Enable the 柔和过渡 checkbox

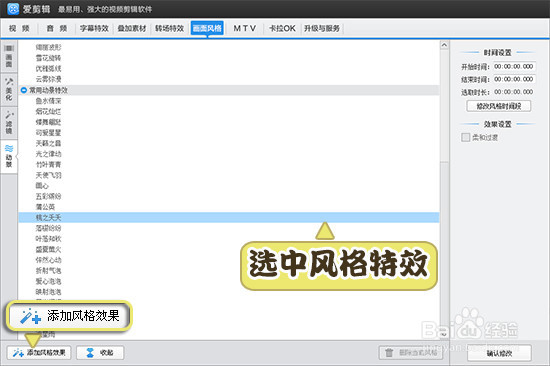(465, 137)
